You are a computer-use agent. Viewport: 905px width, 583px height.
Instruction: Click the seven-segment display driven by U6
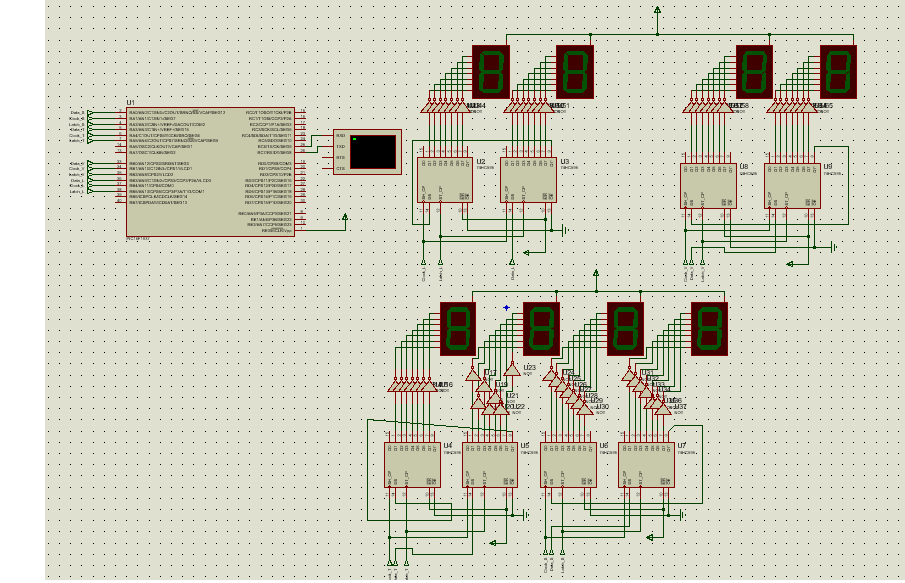click(x=625, y=328)
